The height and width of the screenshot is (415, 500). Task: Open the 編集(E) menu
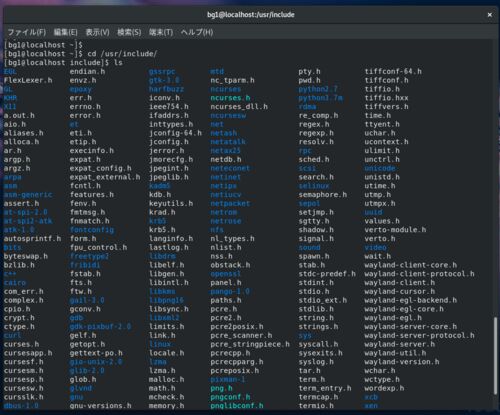(66, 32)
